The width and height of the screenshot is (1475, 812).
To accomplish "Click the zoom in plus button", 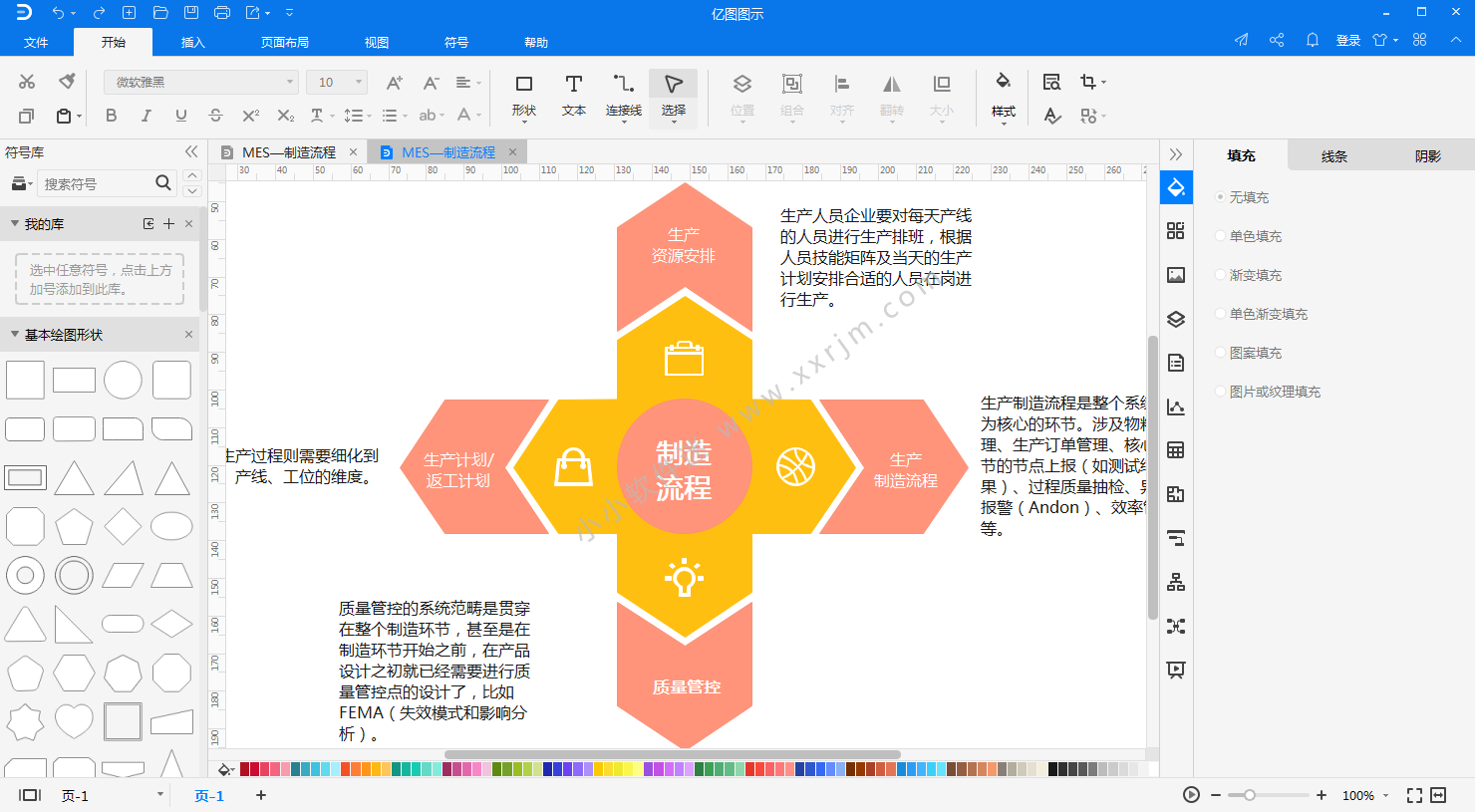I will tap(1322, 795).
